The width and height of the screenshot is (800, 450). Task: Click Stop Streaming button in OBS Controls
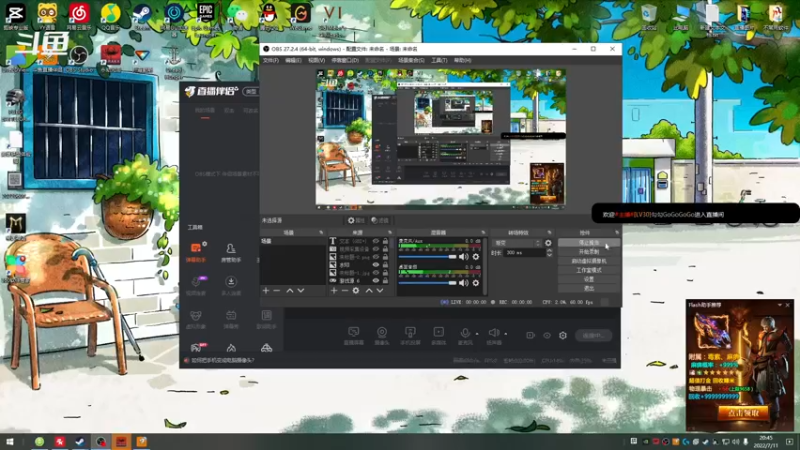tap(589, 243)
